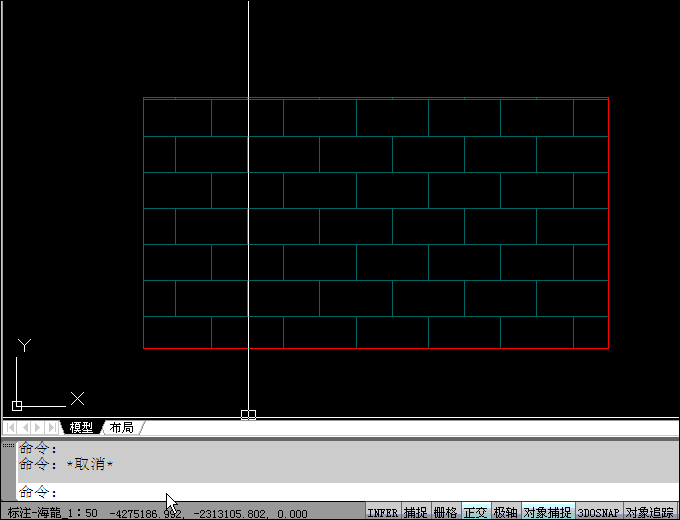This screenshot has width=680, height=520.
Task: Switch to the 模型 tab
Action: [81, 428]
